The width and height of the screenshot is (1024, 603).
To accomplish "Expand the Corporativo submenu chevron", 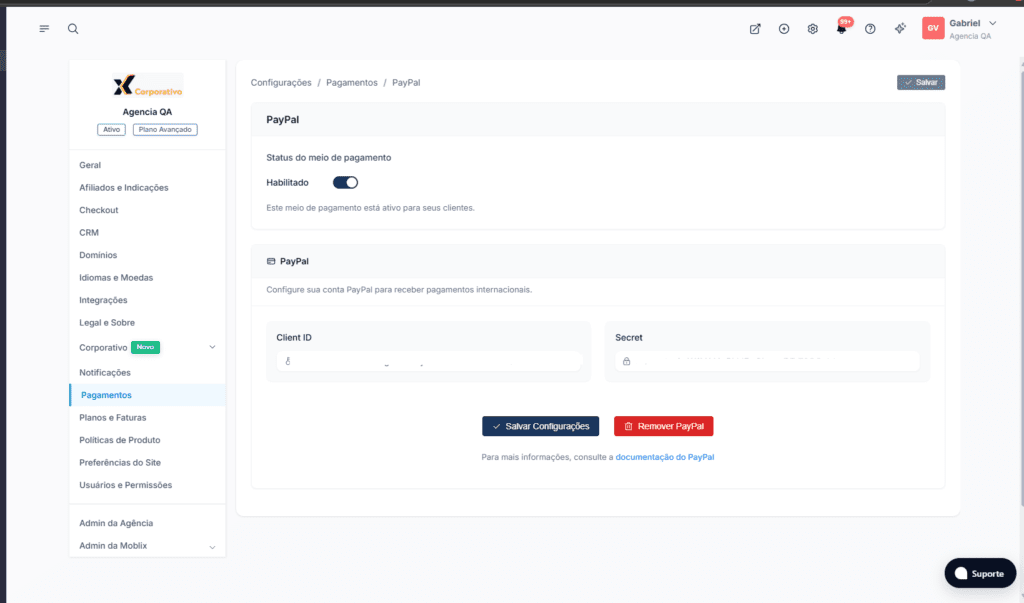I will click(212, 348).
